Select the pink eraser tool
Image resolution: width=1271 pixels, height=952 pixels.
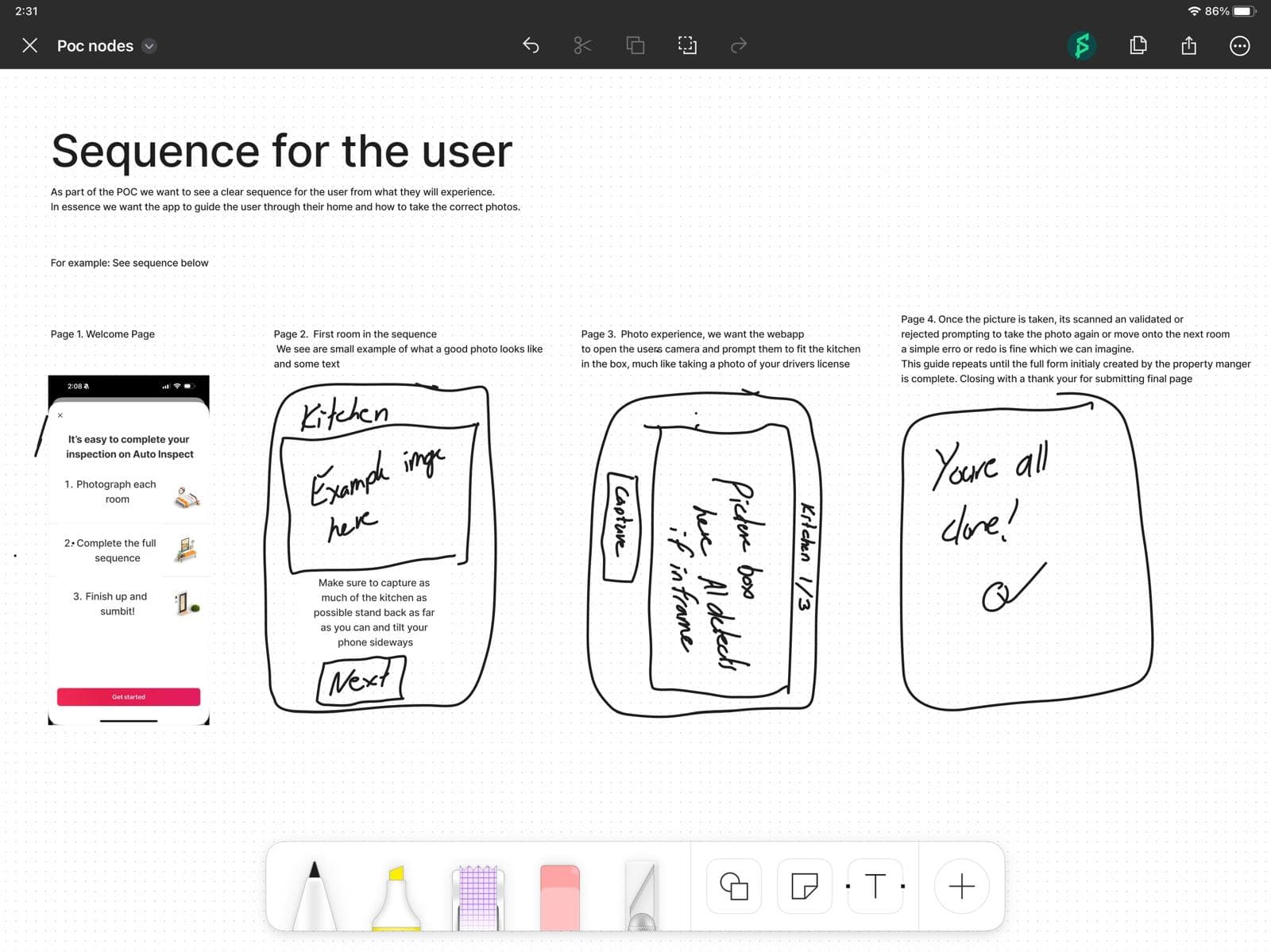pos(560,897)
